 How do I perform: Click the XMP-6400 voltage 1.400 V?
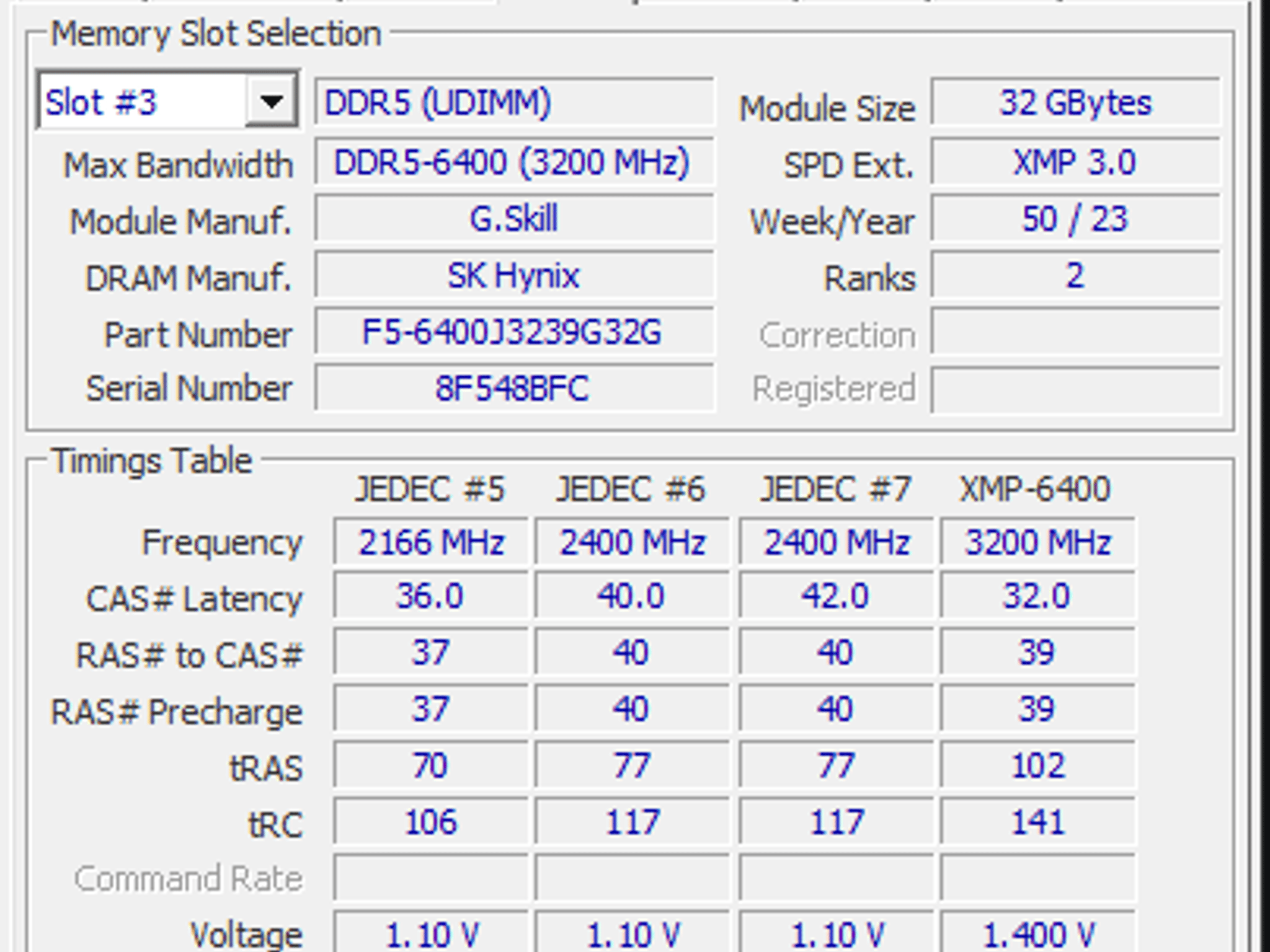pos(1037,932)
